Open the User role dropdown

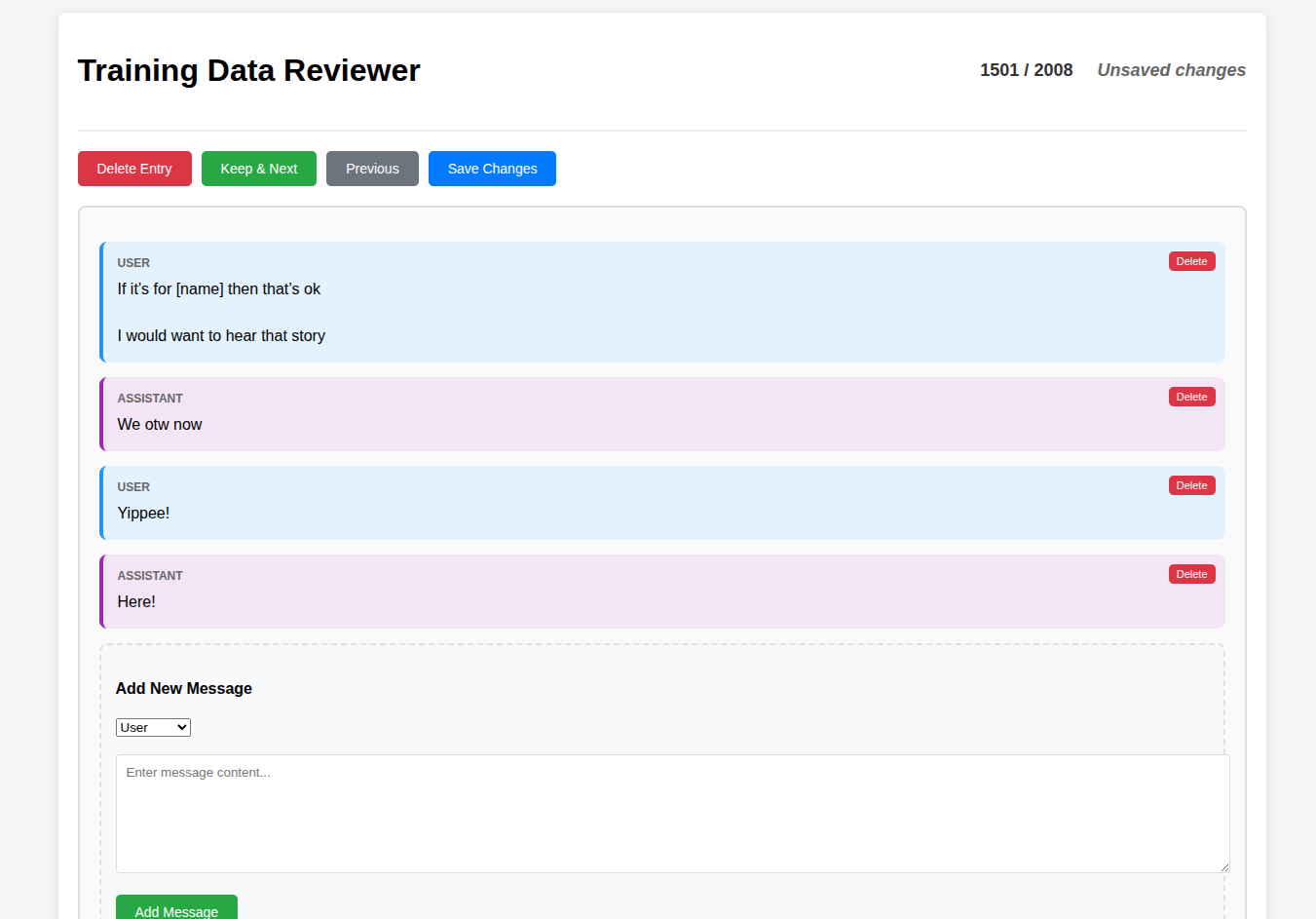tap(153, 727)
